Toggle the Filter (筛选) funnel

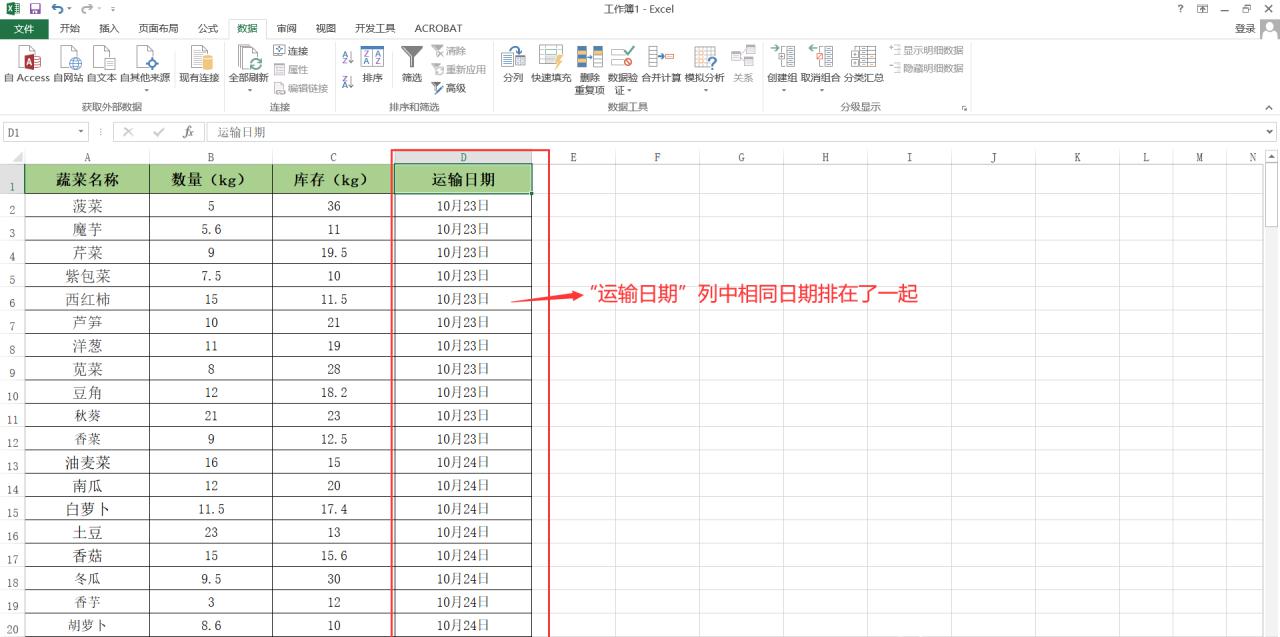pos(412,65)
